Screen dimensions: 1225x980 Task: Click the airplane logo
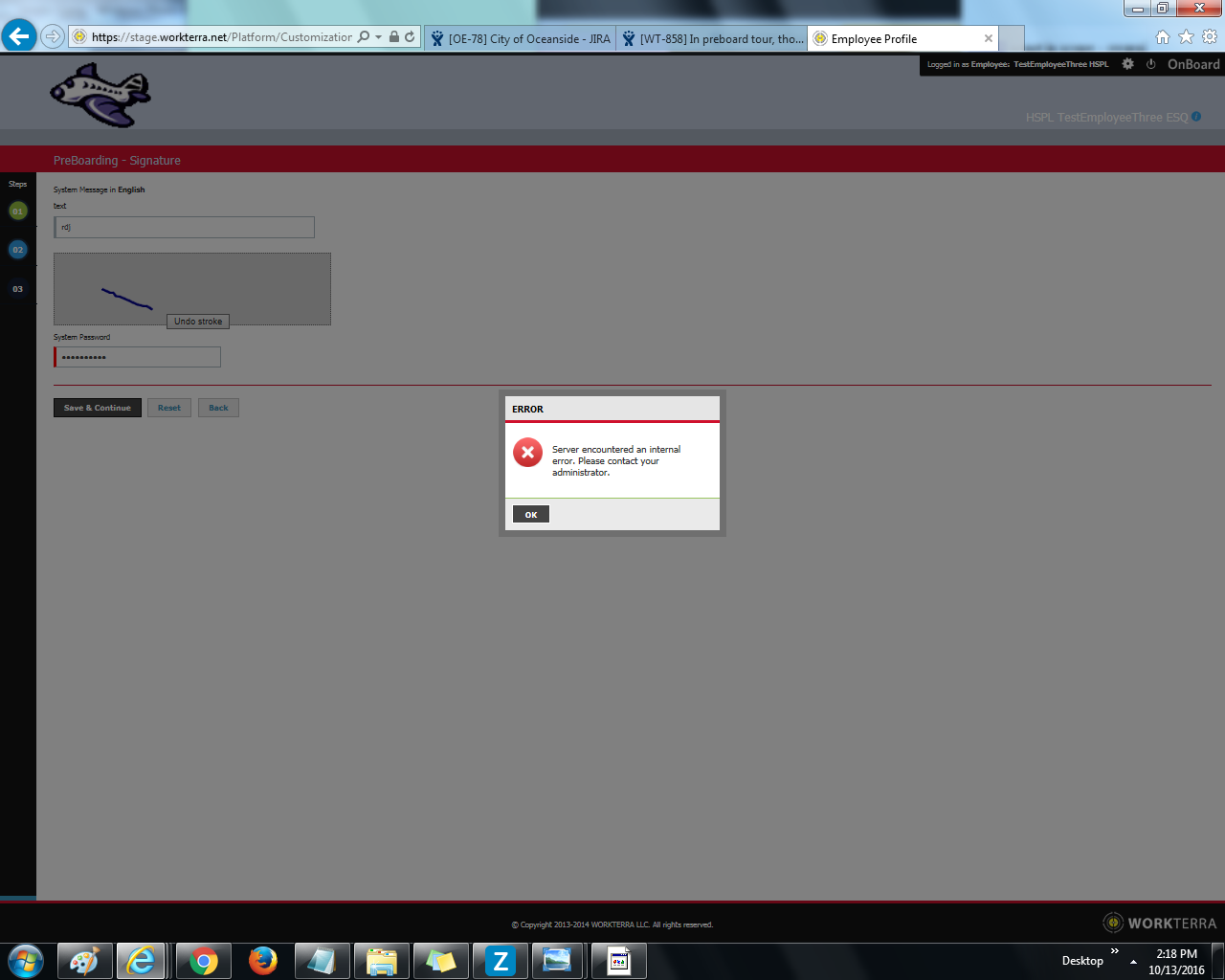[100, 95]
